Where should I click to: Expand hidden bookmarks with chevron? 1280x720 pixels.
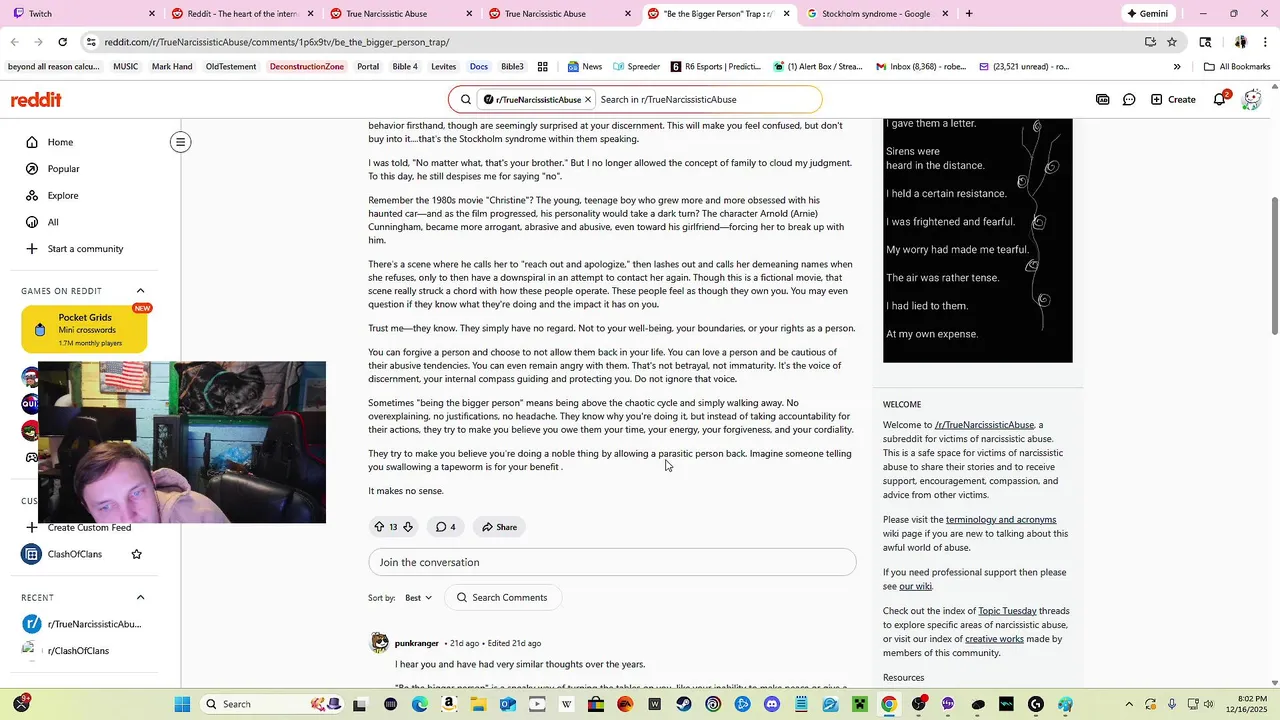coord(1177,67)
